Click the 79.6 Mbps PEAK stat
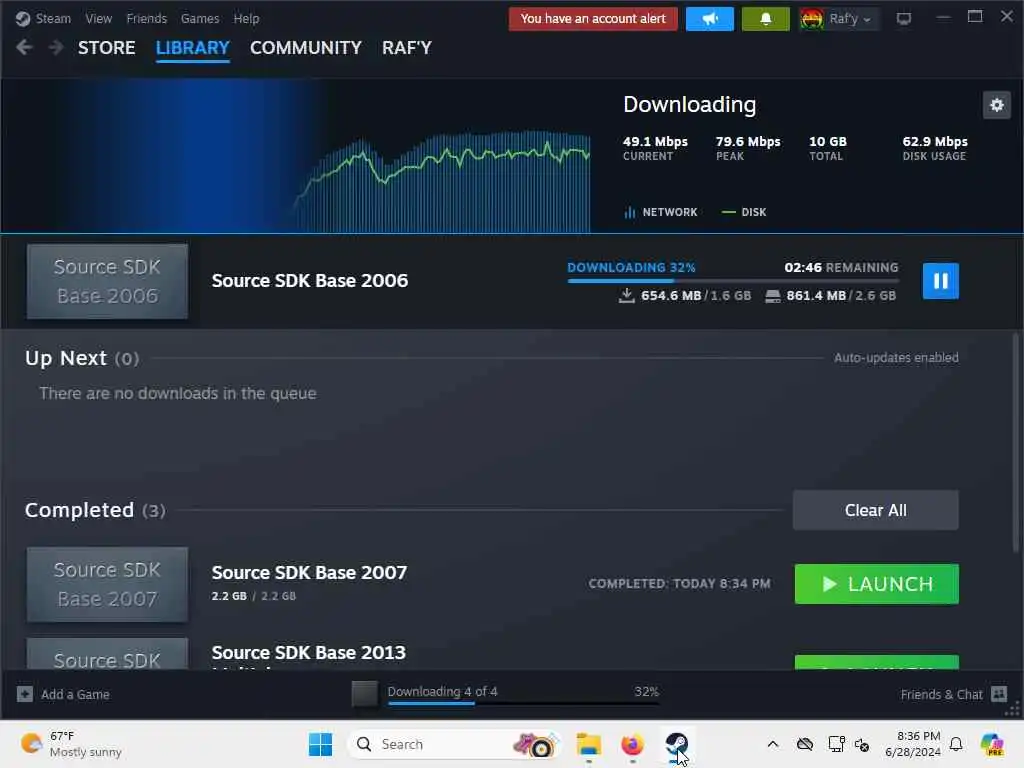 tap(748, 148)
